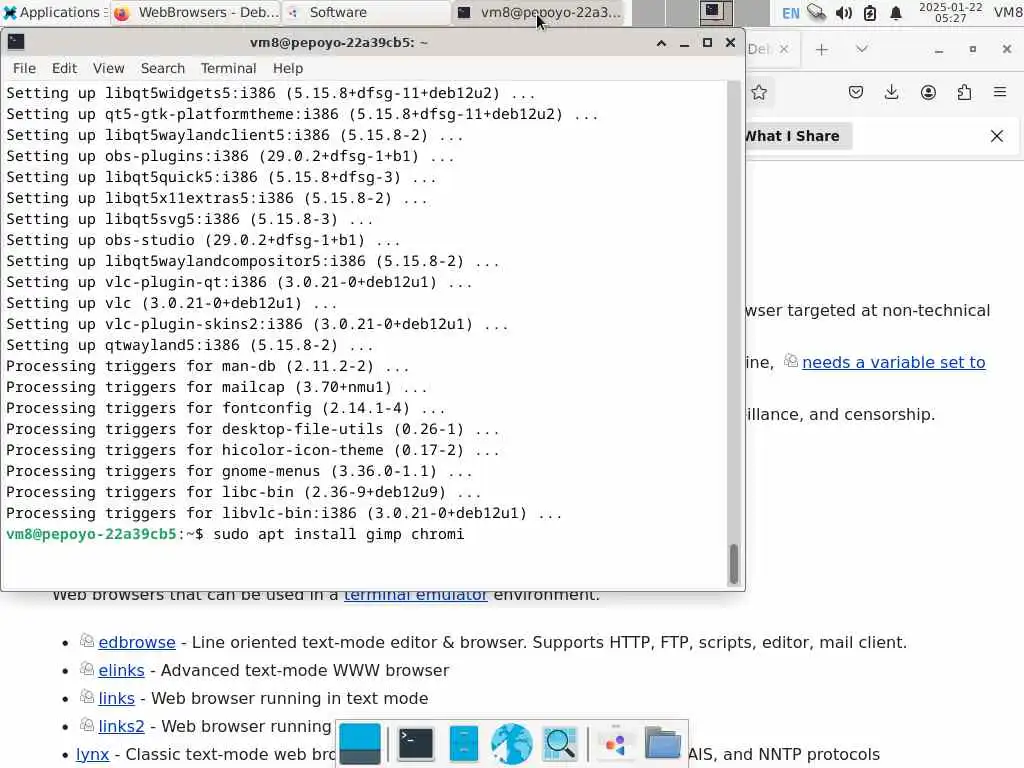Open the Firefox account icon
The width and height of the screenshot is (1024, 768).
coord(928,92)
